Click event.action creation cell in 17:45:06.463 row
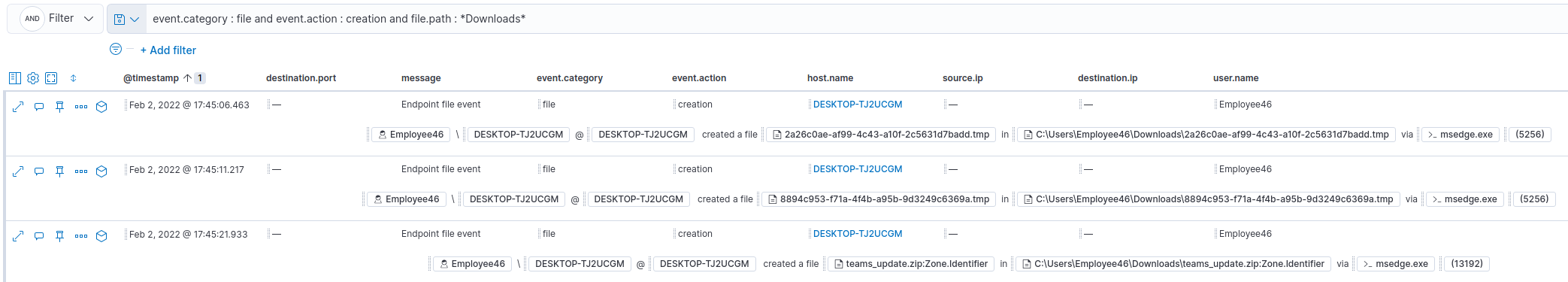1568x282 pixels. tap(695, 105)
